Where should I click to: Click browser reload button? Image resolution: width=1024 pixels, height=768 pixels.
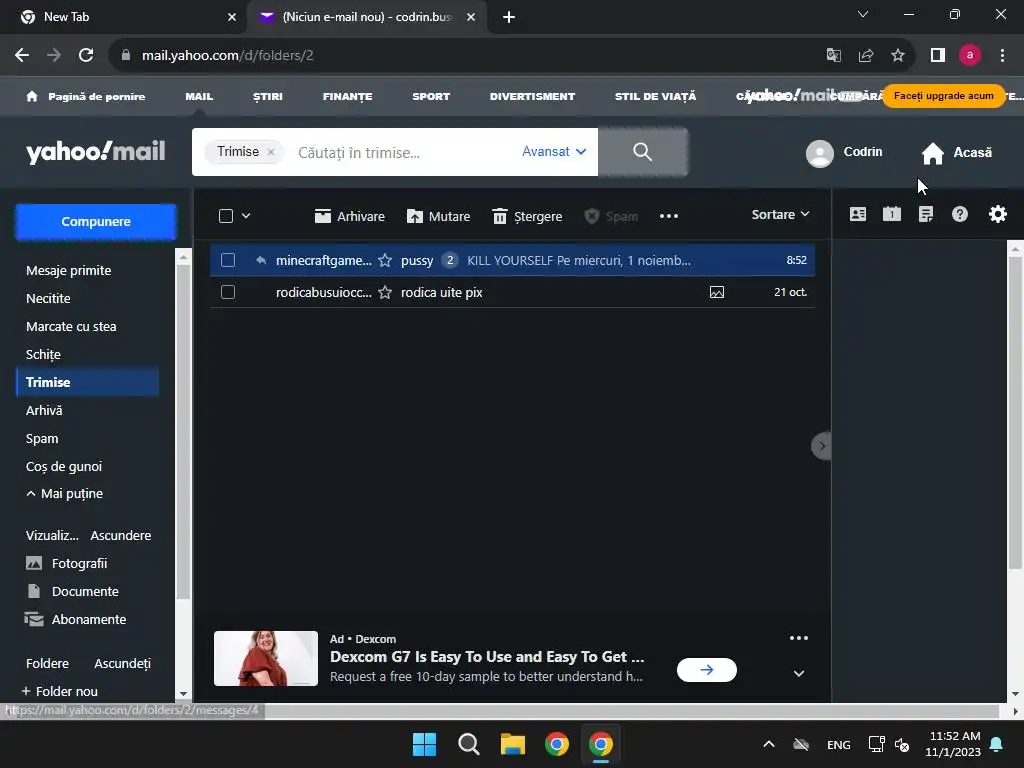pyautogui.click(x=86, y=56)
